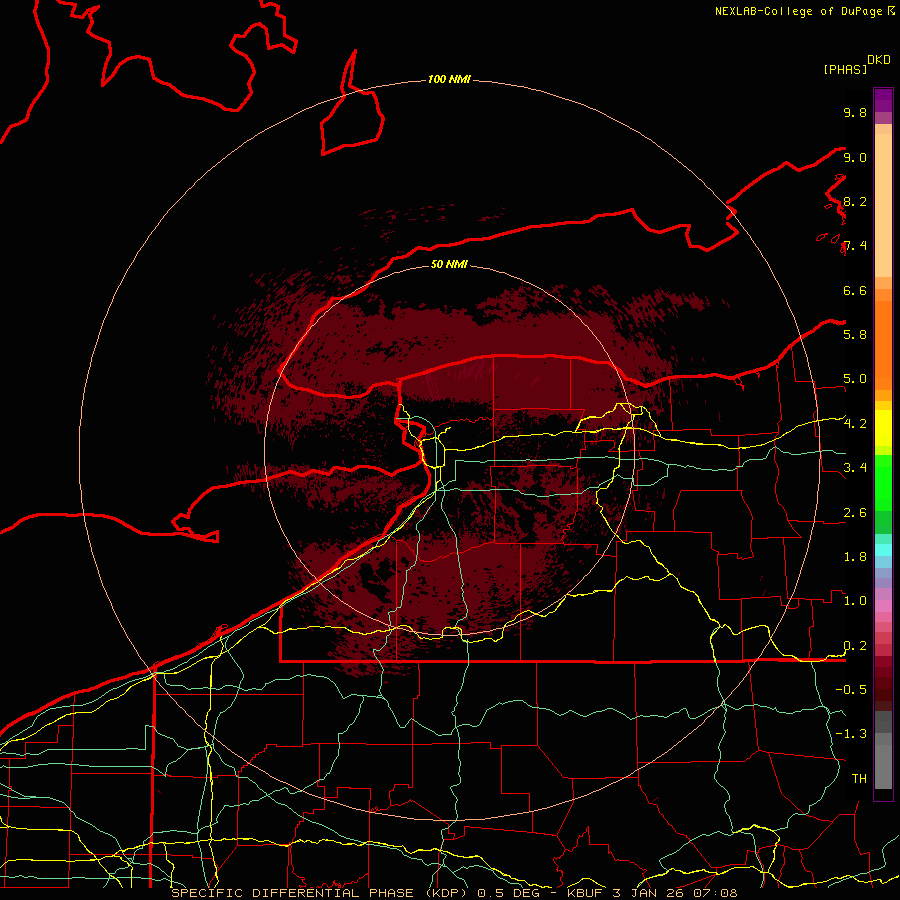Click the 100 NMI range ring label
This screenshot has height=900, width=900.
(449, 79)
